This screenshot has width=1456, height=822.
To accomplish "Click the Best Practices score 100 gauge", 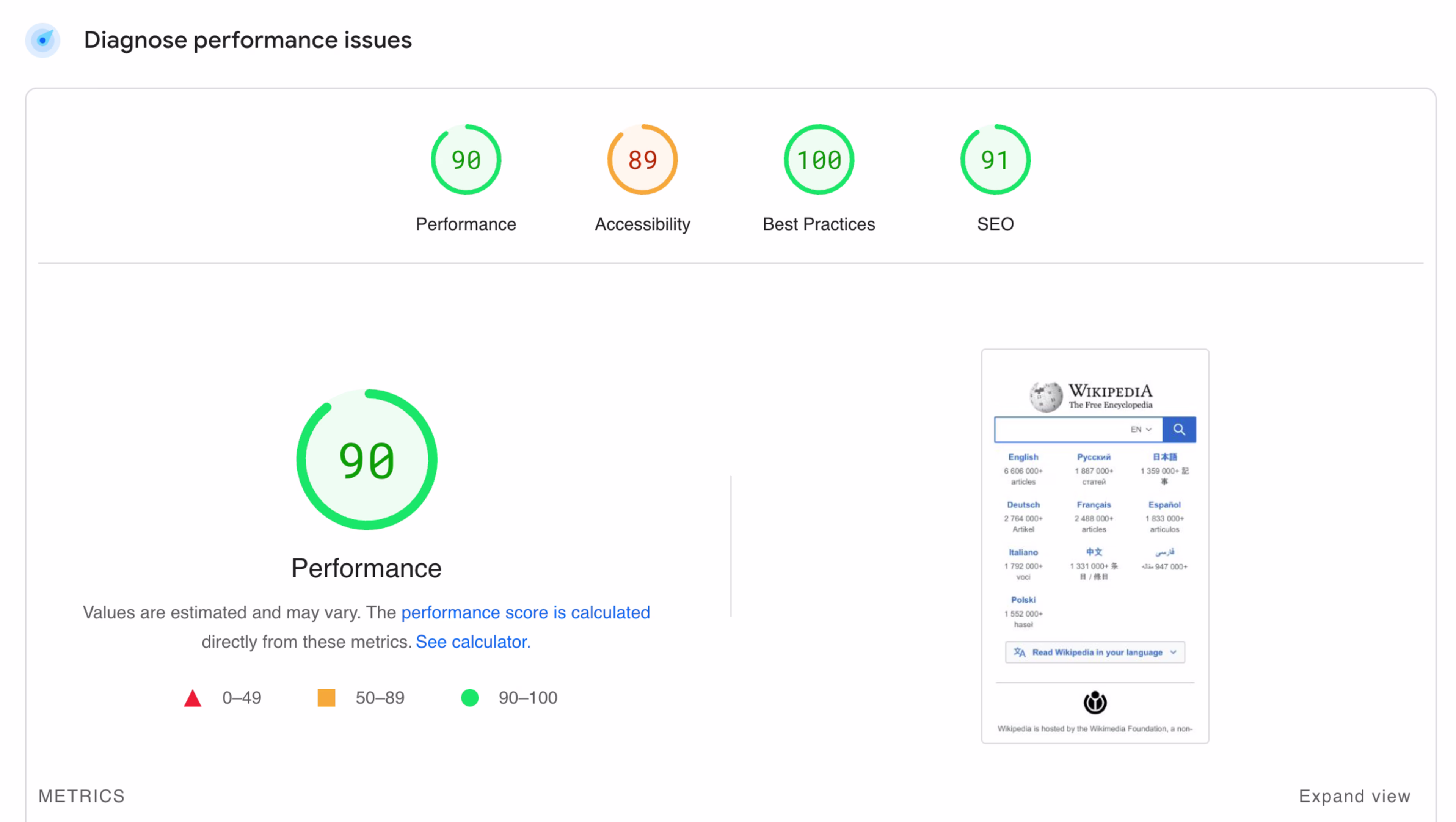I will (819, 160).
